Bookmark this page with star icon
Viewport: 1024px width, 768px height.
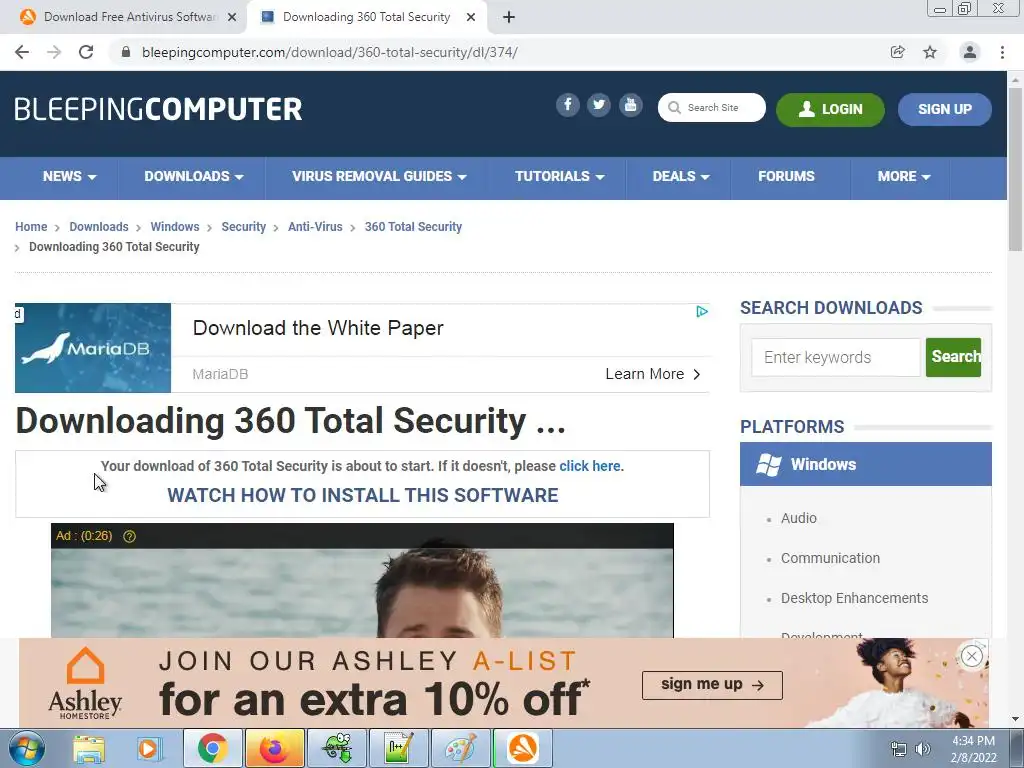[930, 52]
